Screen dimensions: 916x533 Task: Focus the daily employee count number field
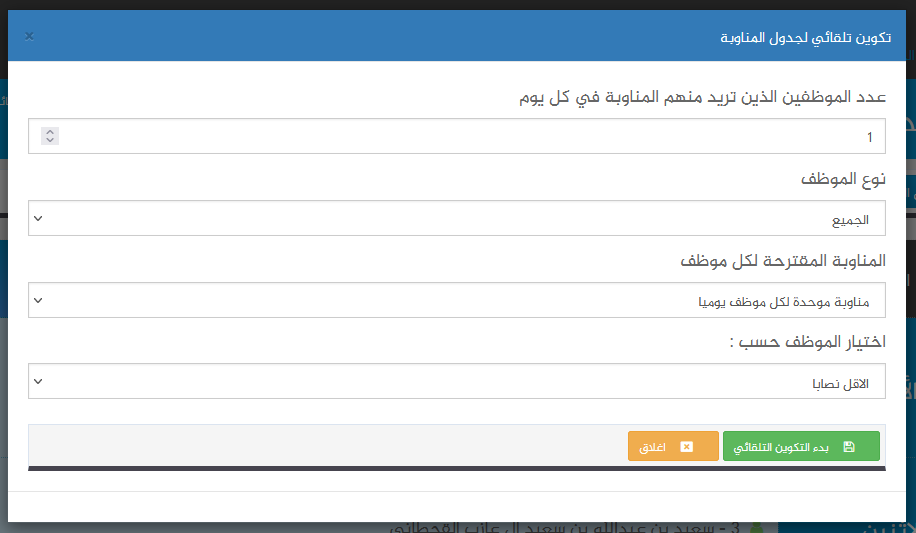tap(457, 136)
